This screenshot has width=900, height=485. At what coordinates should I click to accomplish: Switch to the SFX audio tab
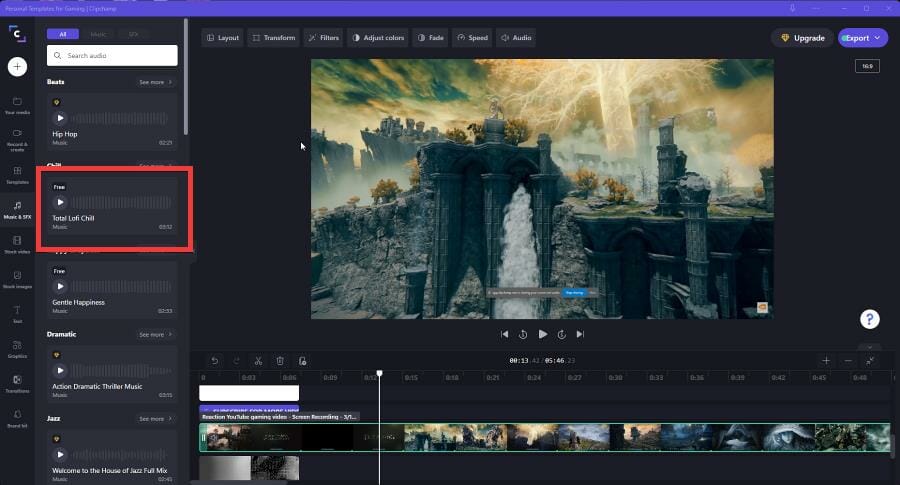tap(133, 34)
